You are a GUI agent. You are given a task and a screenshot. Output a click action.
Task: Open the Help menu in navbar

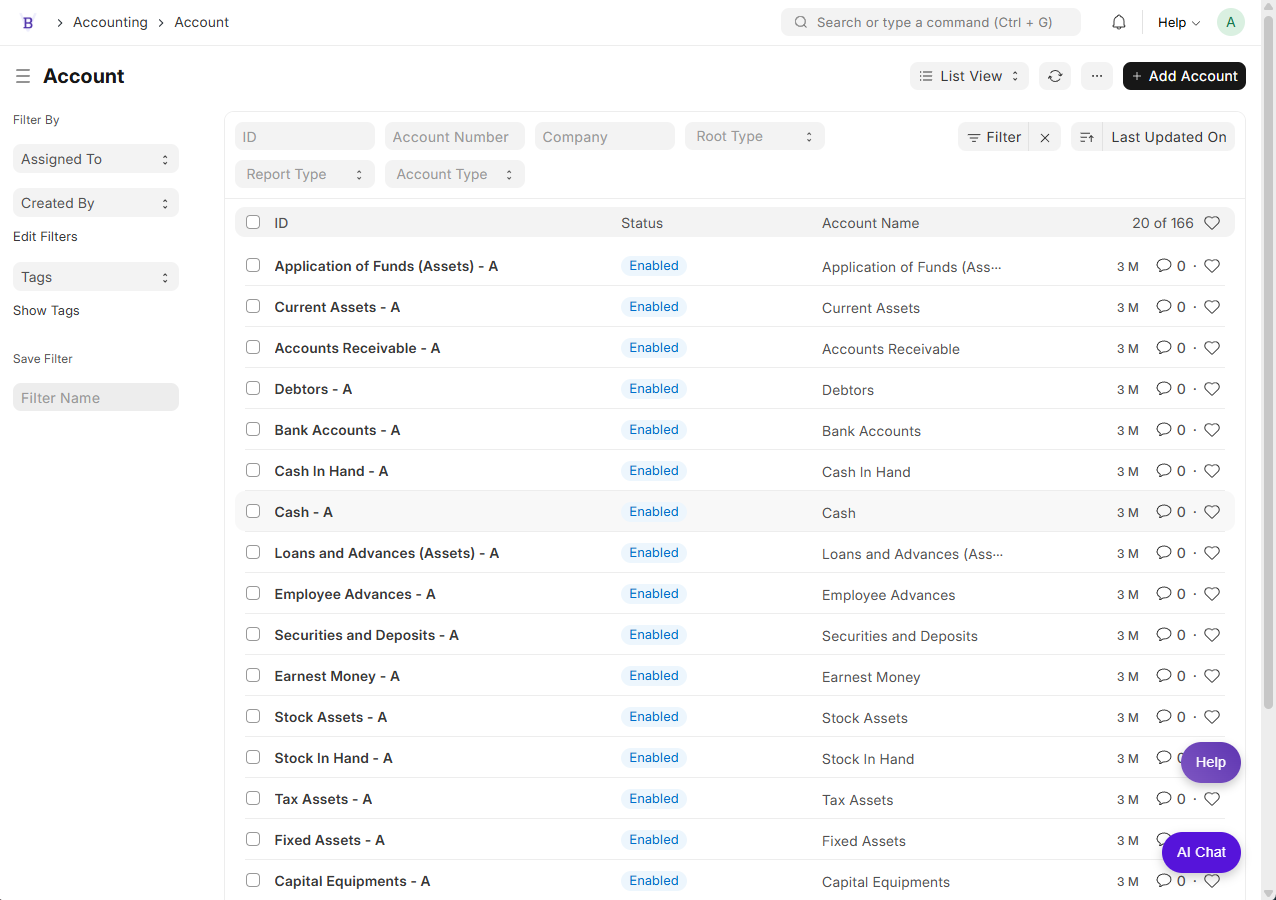tap(1178, 22)
